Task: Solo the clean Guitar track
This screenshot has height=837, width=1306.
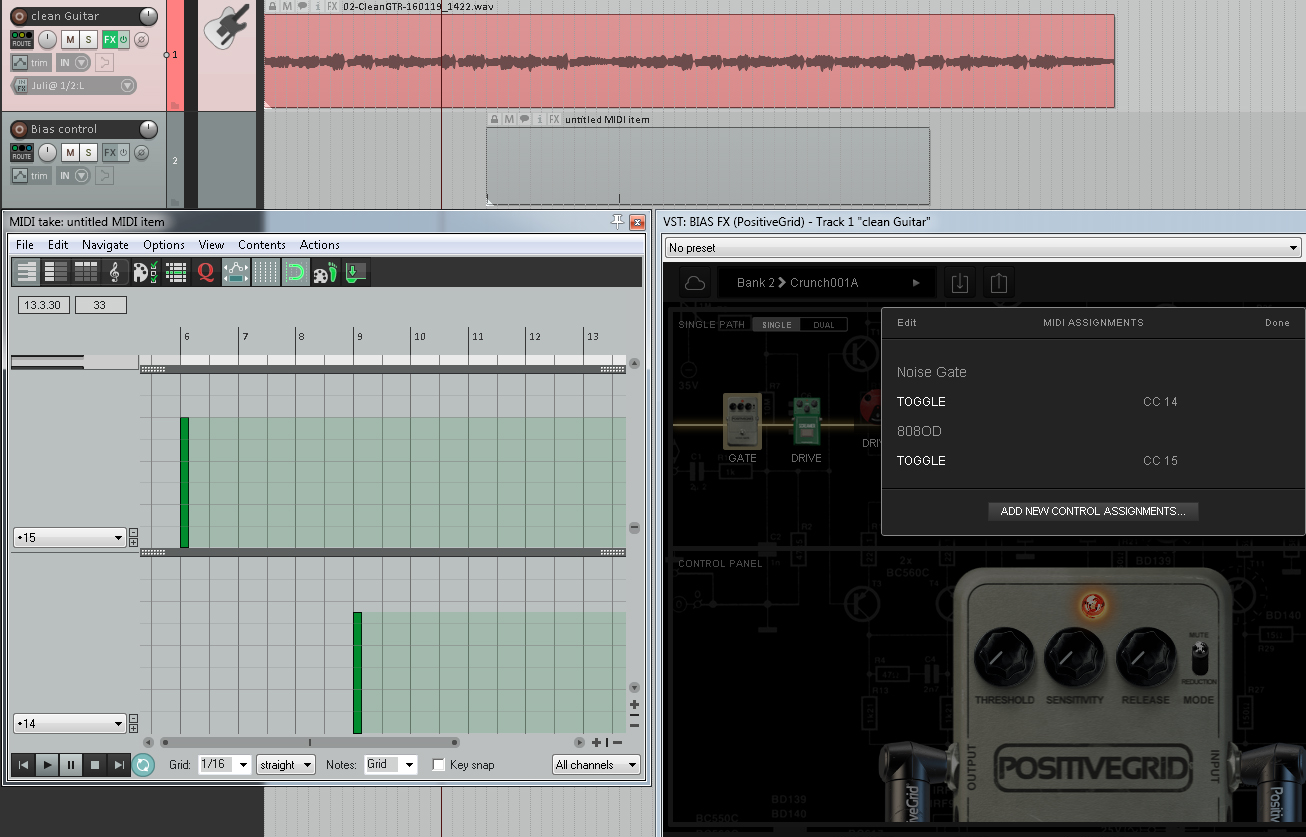Action: click(x=88, y=40)
